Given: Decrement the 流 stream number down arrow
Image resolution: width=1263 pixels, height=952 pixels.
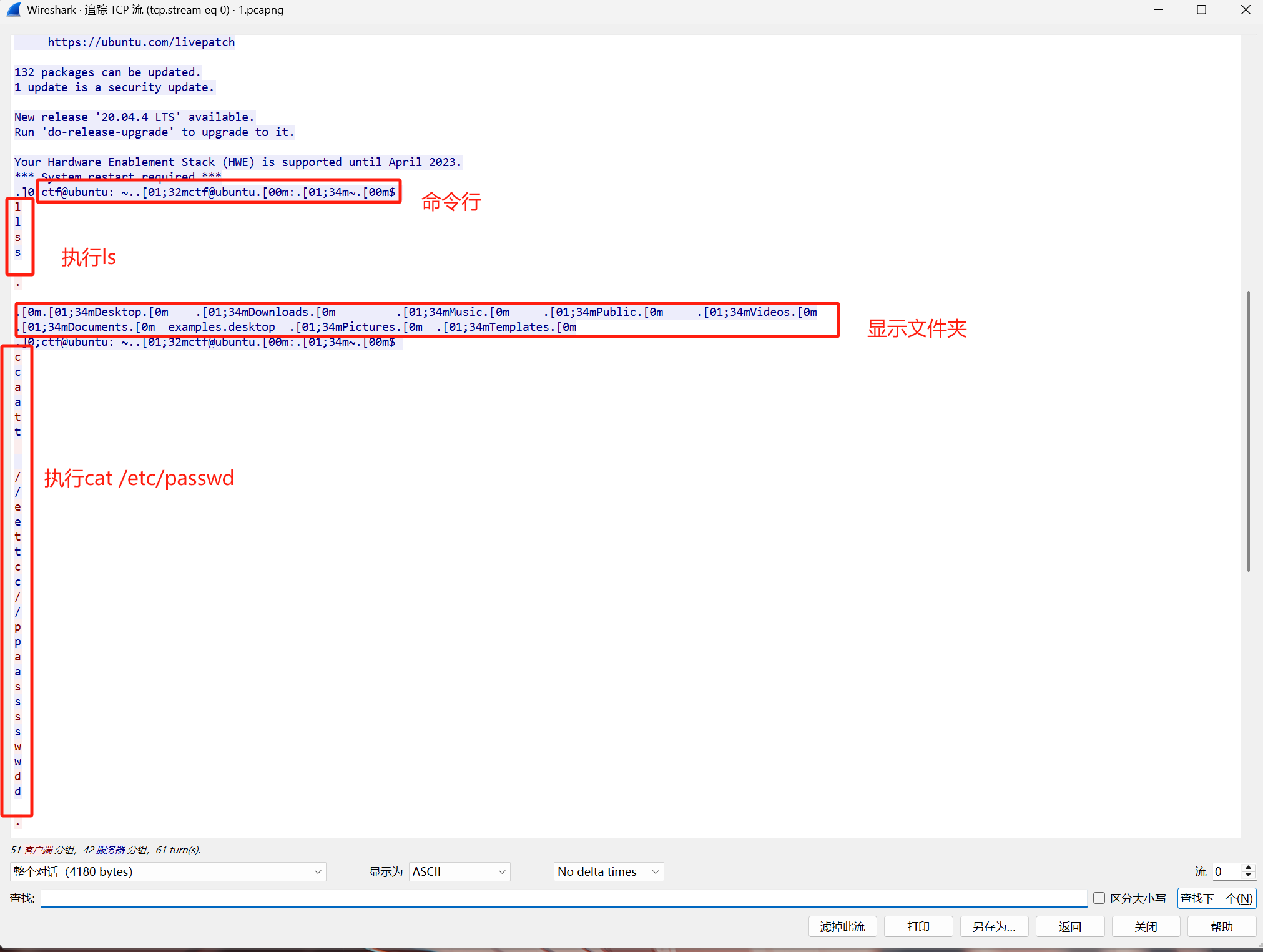Looking at the screenshot, I should (x=1248, y=875).
